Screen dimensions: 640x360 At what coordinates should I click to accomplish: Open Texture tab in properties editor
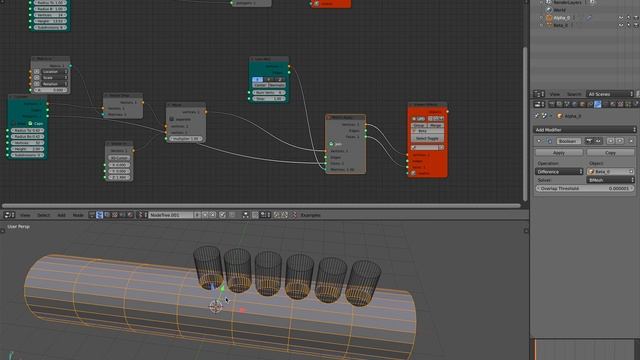621,105
